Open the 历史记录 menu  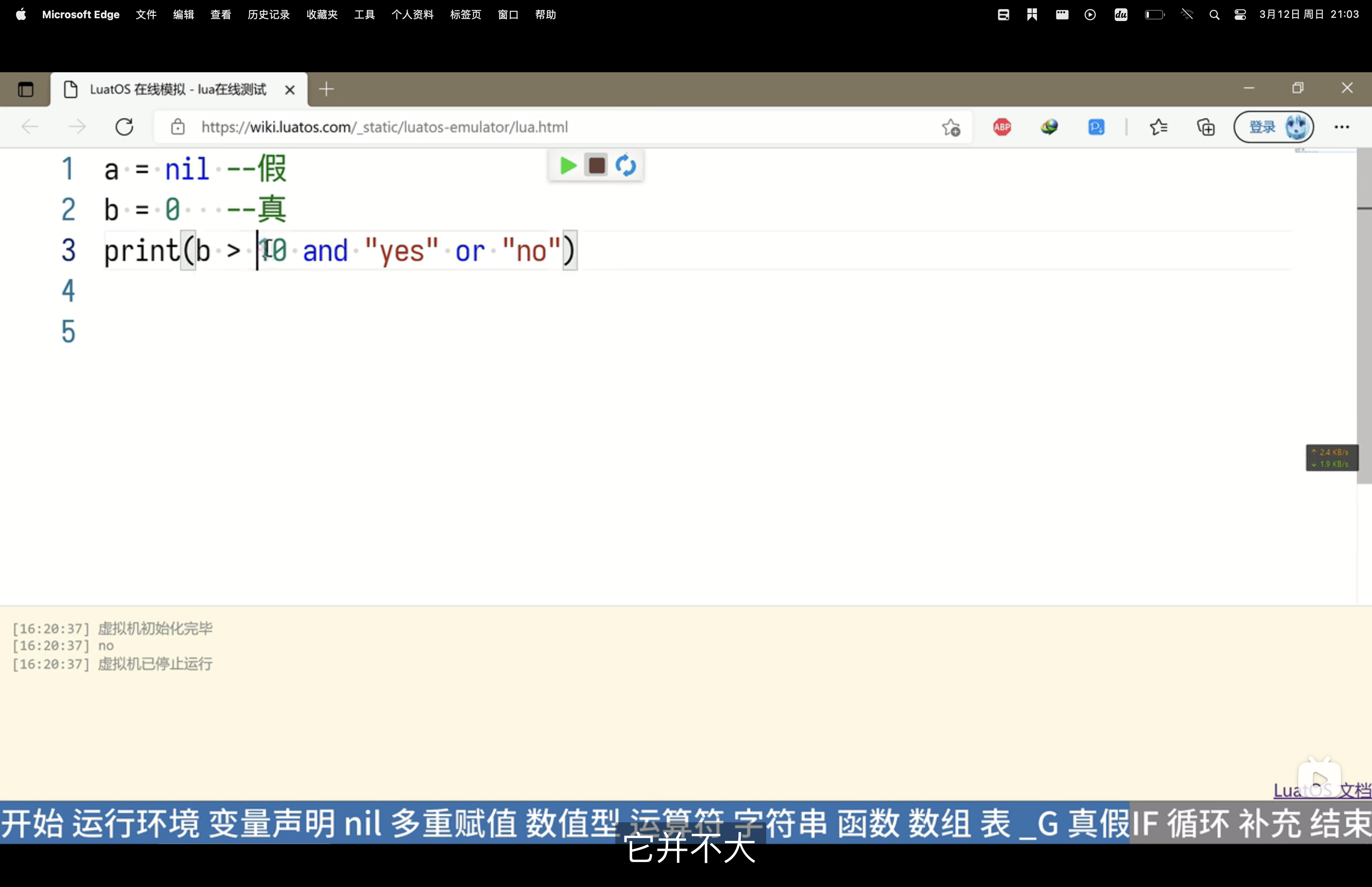(x=269, y=14)
